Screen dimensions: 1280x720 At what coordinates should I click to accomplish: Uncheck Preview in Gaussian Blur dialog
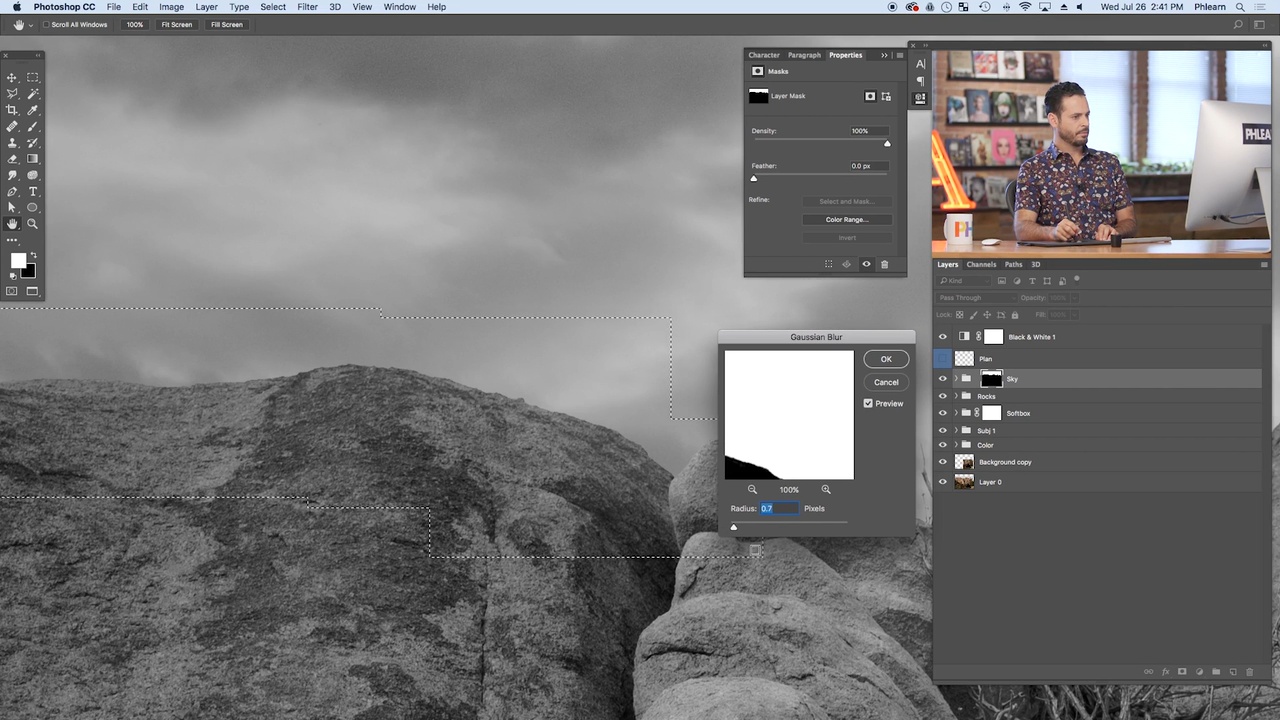point(868,403)
